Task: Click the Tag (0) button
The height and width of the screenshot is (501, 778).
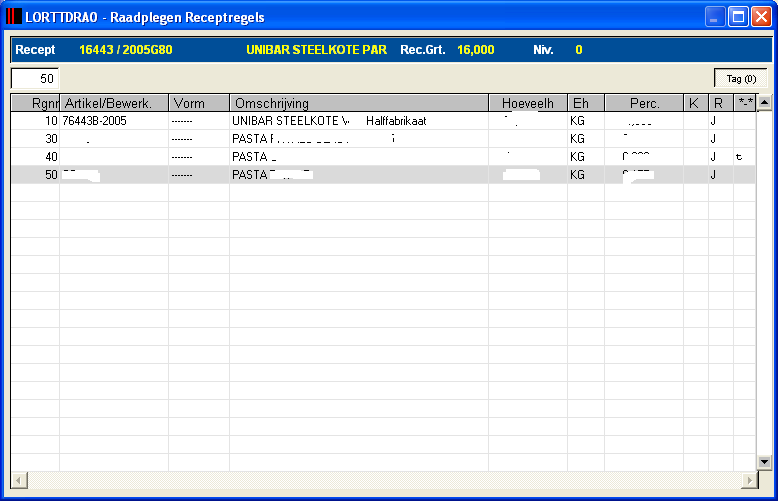Action: tap(741, 78)
